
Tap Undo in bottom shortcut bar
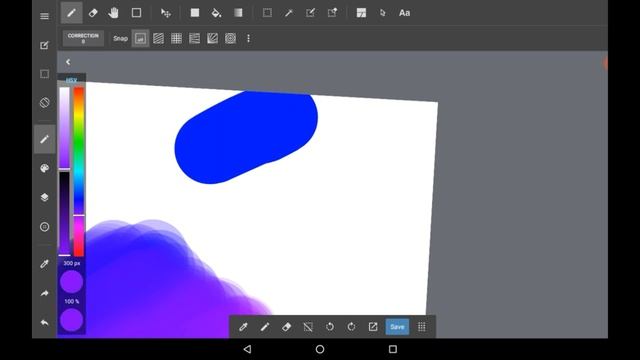[330, 327]
